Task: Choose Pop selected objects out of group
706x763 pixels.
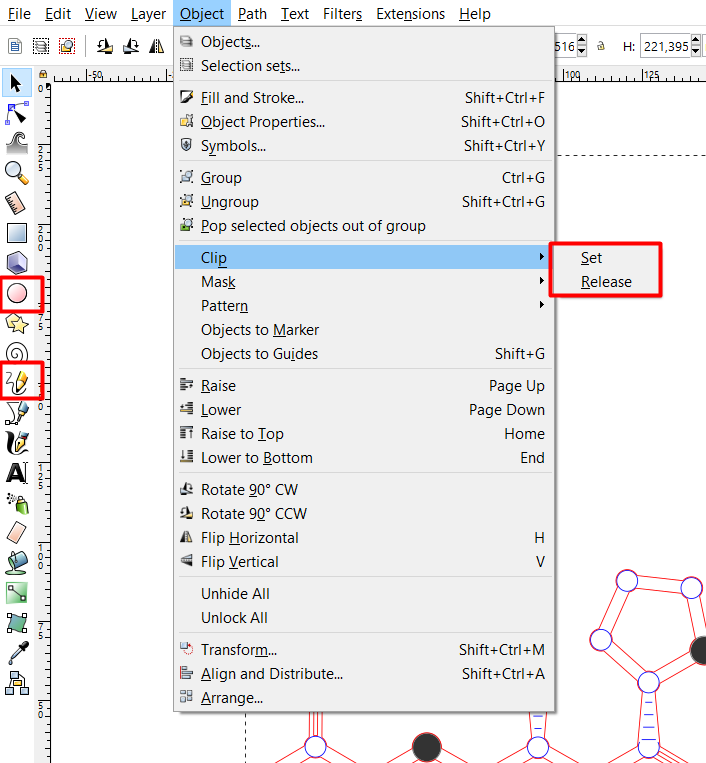Action: 364,226
